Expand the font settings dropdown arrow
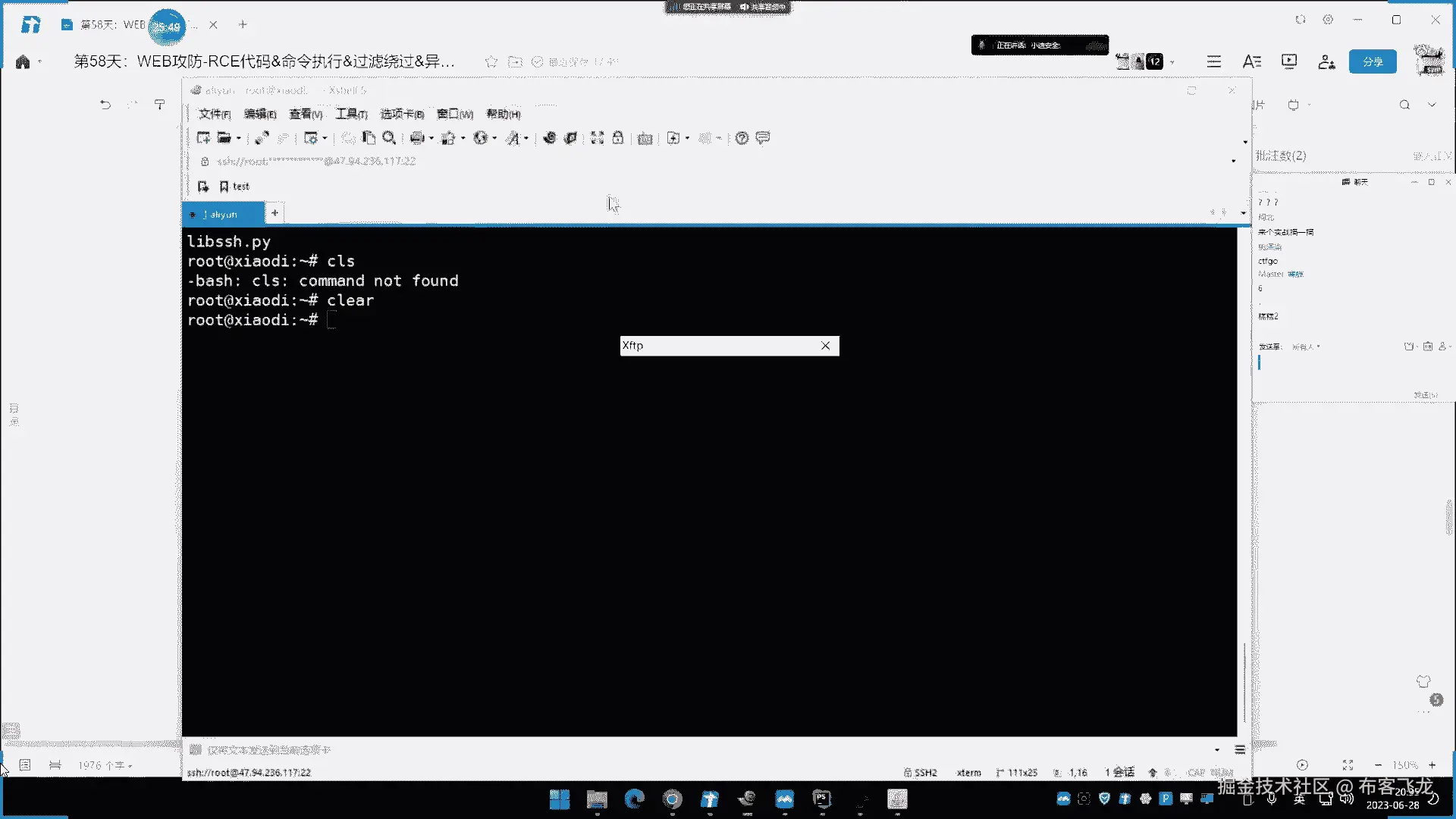 point(526,138)
